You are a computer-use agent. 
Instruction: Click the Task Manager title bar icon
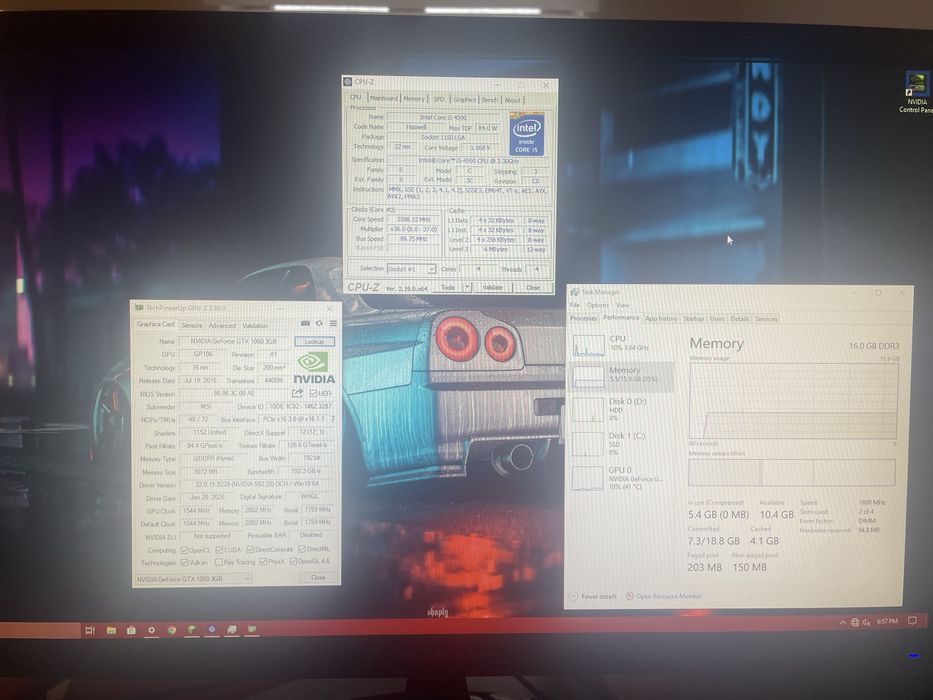point(575,292)
